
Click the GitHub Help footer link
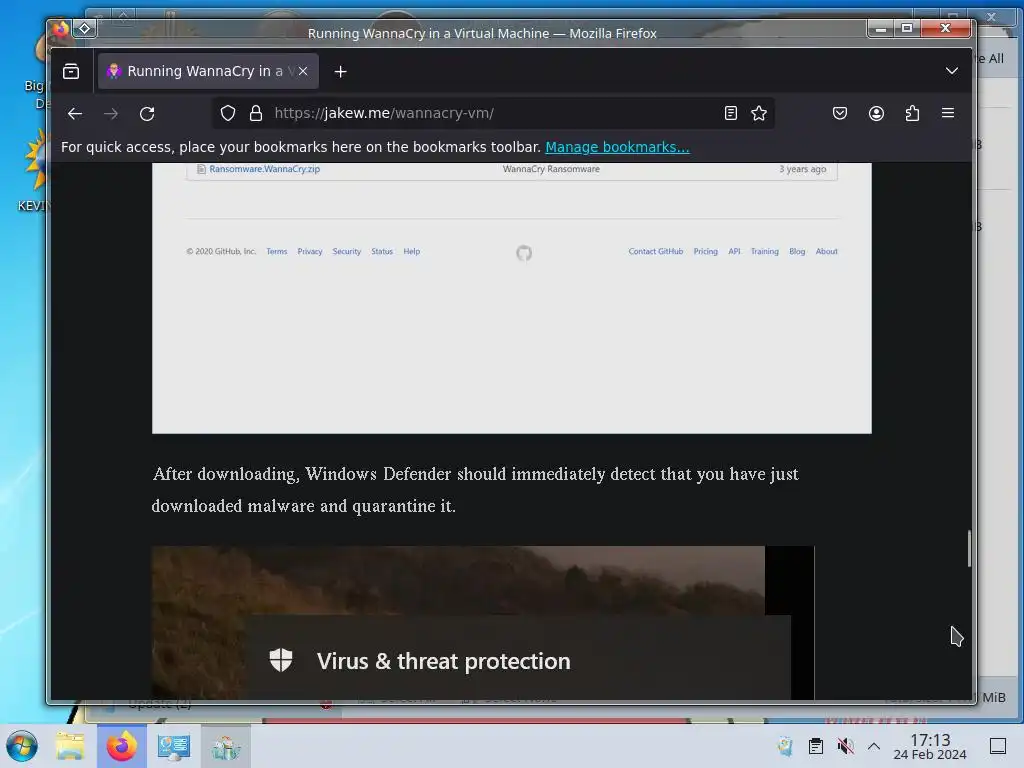click(411, 251)
